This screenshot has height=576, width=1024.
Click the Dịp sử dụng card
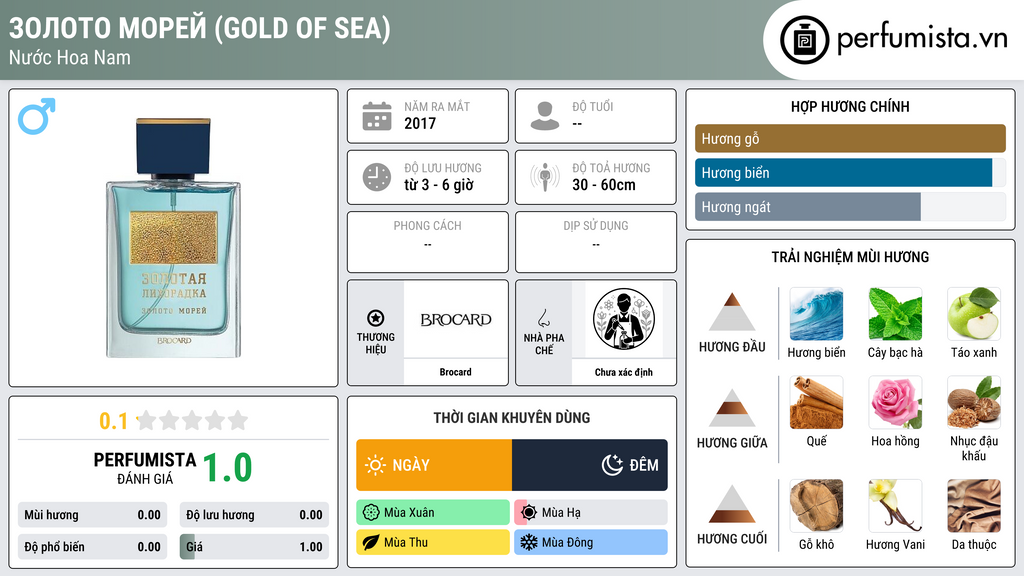pos(596,242)
